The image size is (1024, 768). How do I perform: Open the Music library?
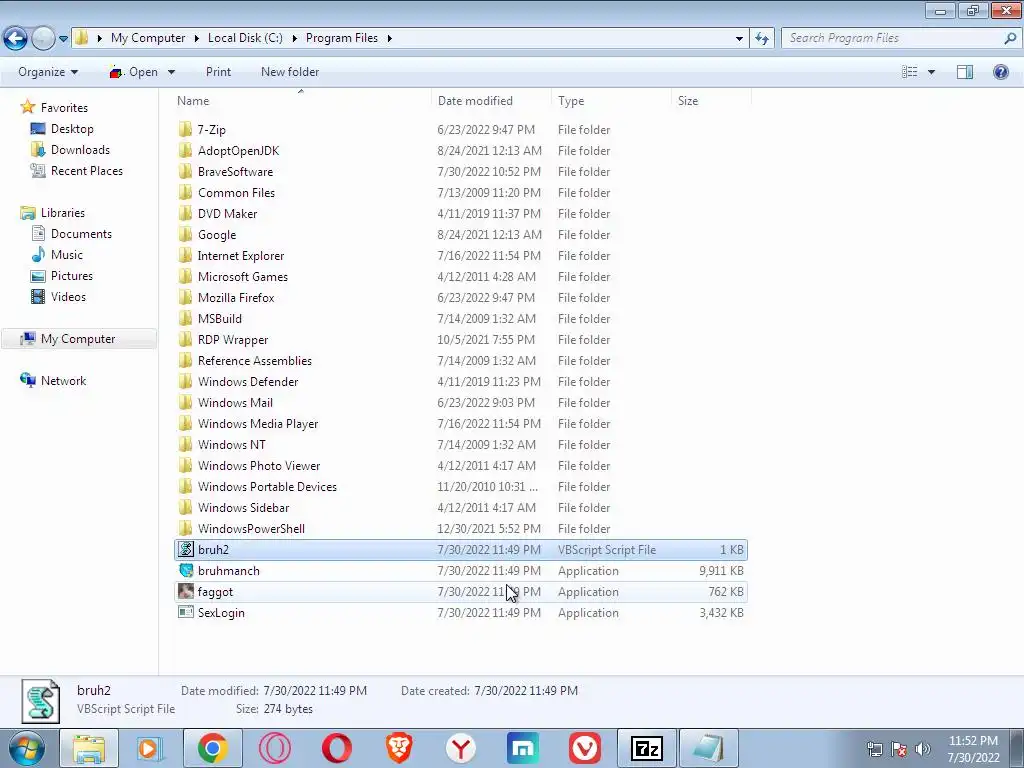pyautogui.click(x=67, y=255)
